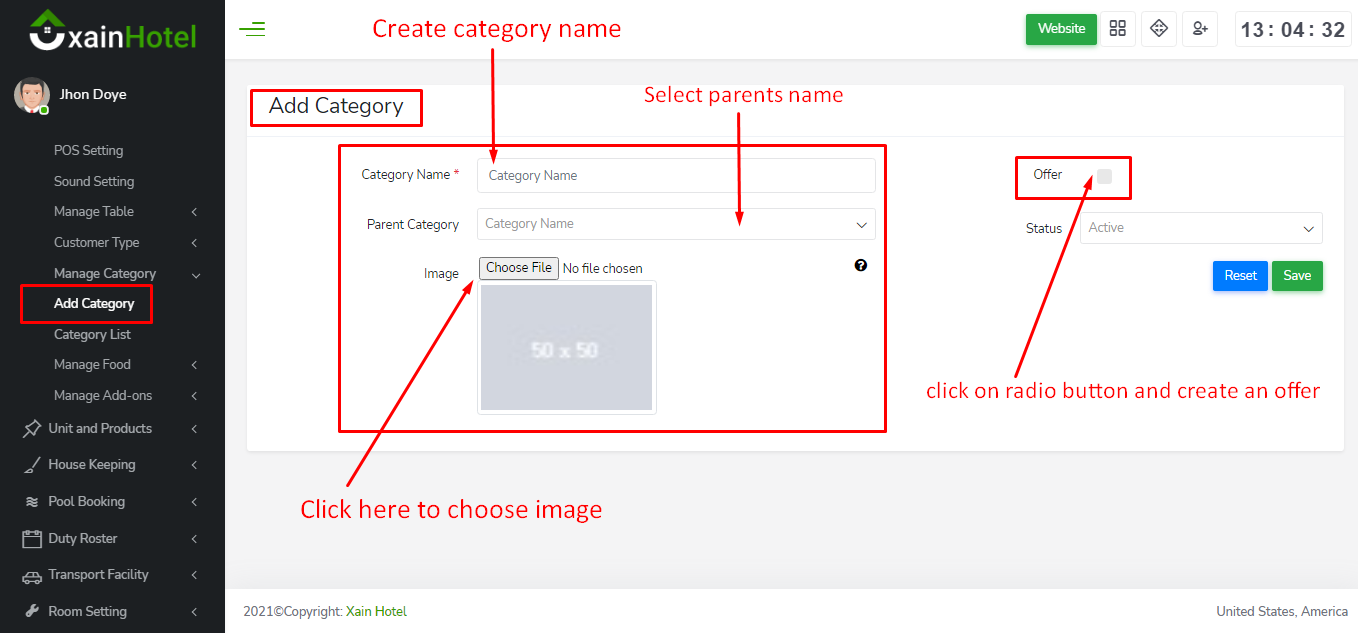Click the Transport Facility car icon
The image size is (1358, 633).
click(x=32, y=576)
